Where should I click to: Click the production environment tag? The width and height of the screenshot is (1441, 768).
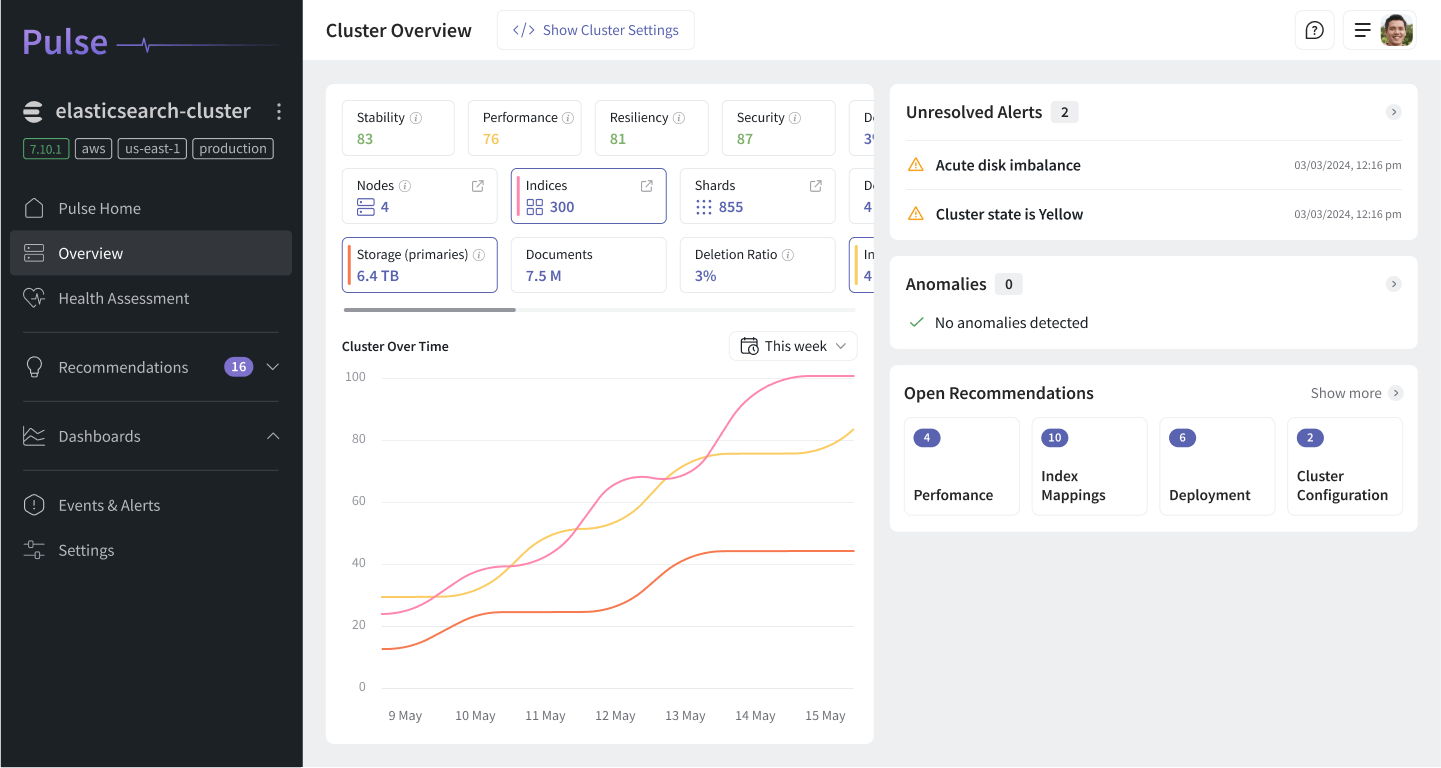233,149
